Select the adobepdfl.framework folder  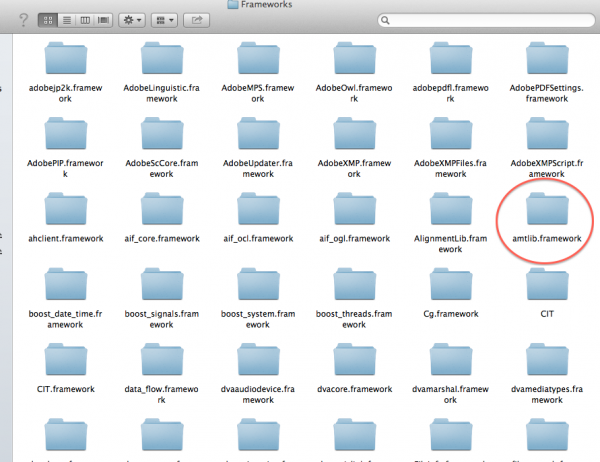tap(451, 58)
